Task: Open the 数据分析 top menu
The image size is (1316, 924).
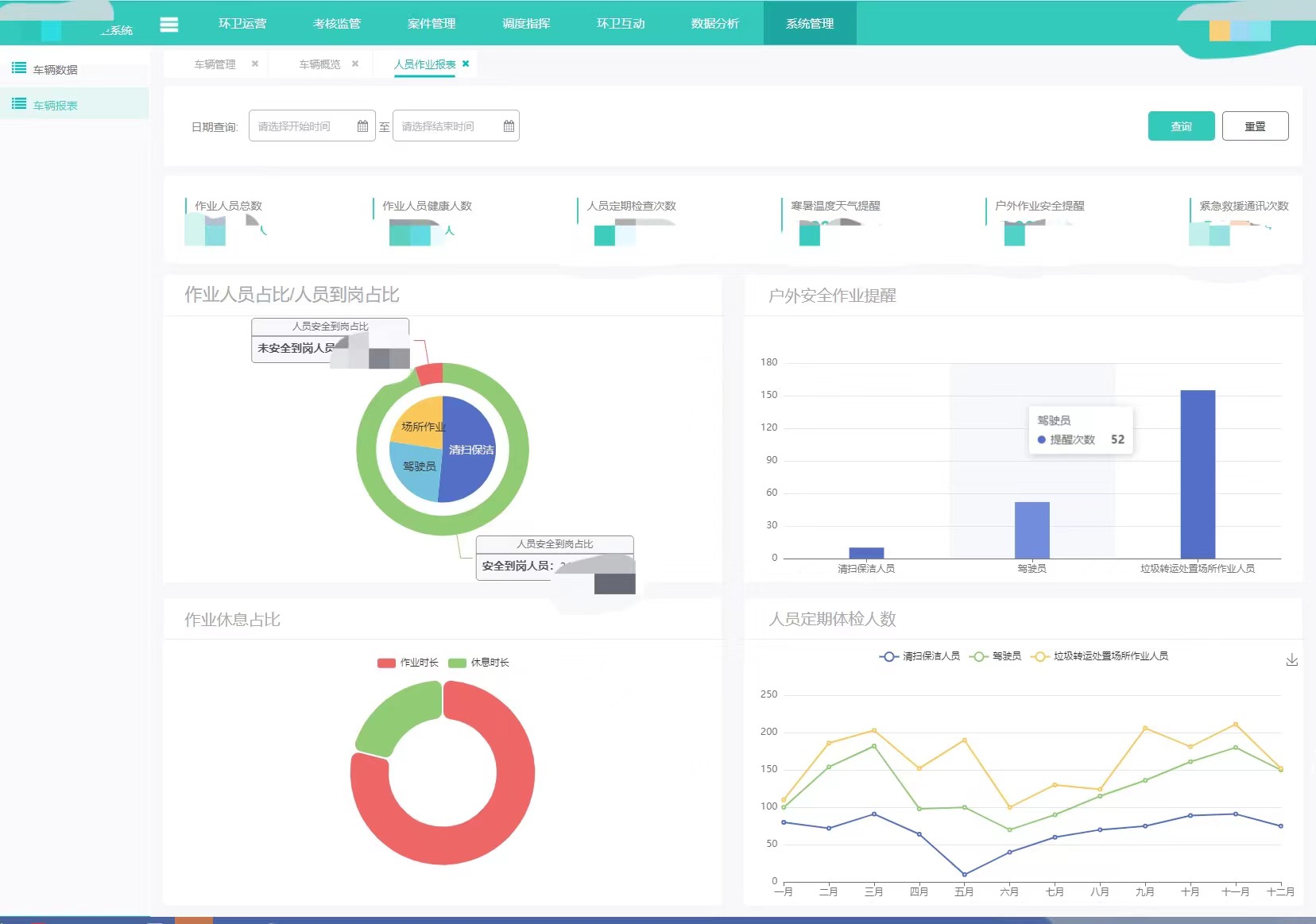Action: 715,24
